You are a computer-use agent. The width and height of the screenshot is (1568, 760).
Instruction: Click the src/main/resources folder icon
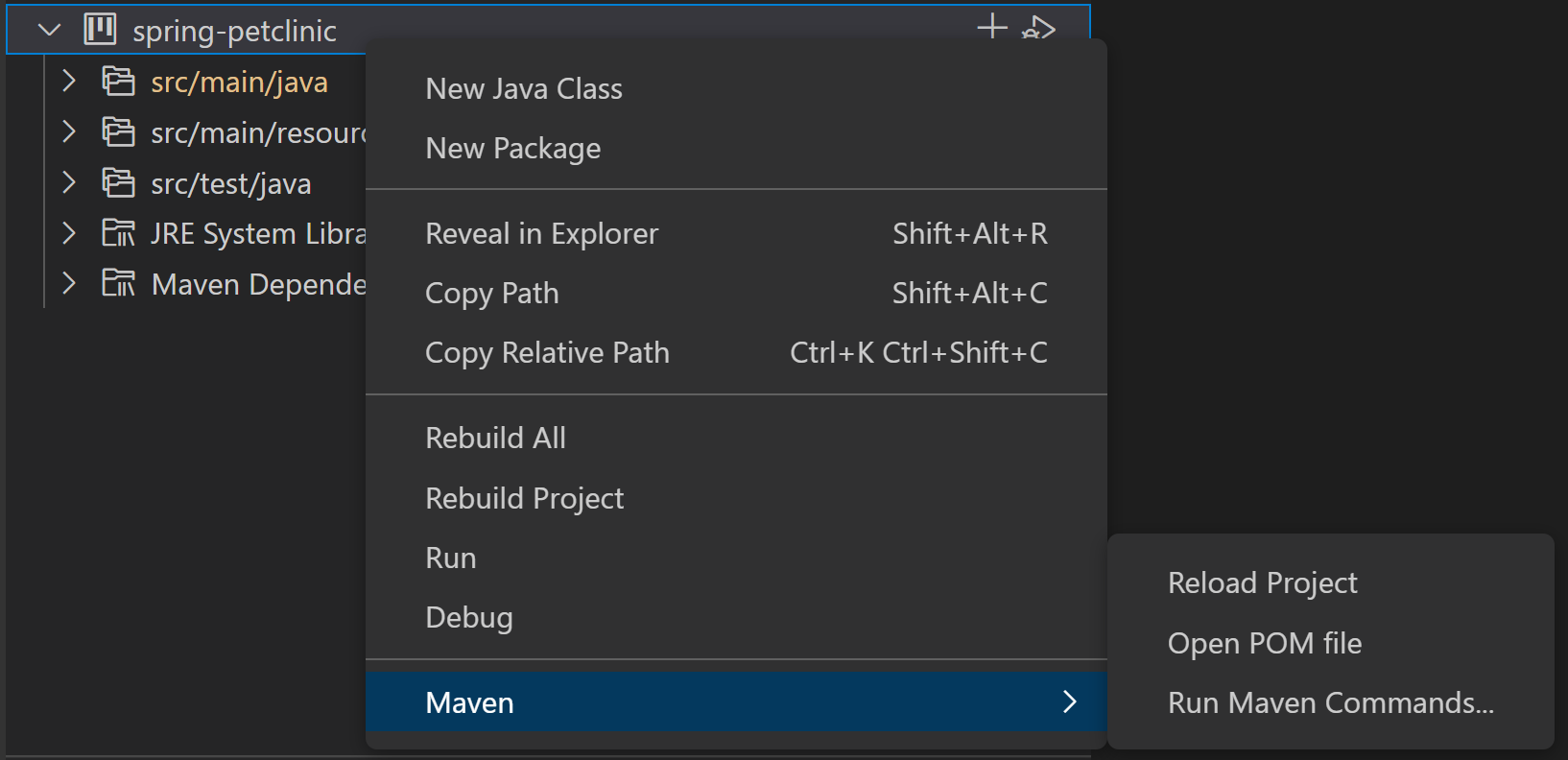pos(119,131)
